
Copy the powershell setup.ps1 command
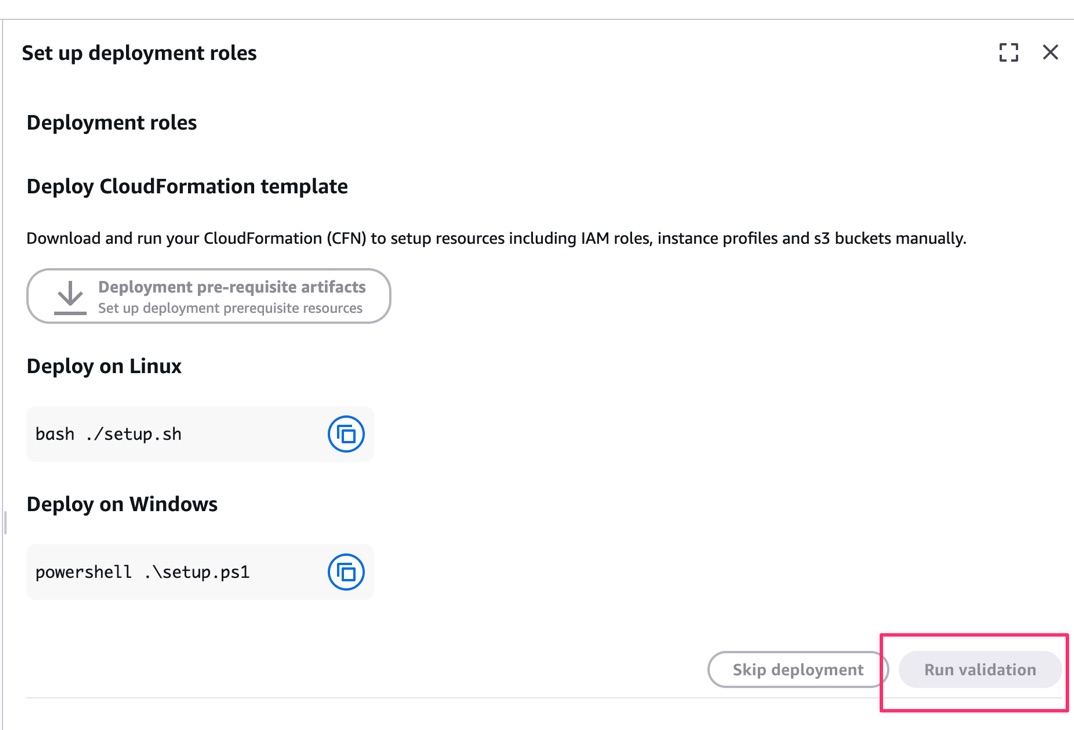(346, 572)
